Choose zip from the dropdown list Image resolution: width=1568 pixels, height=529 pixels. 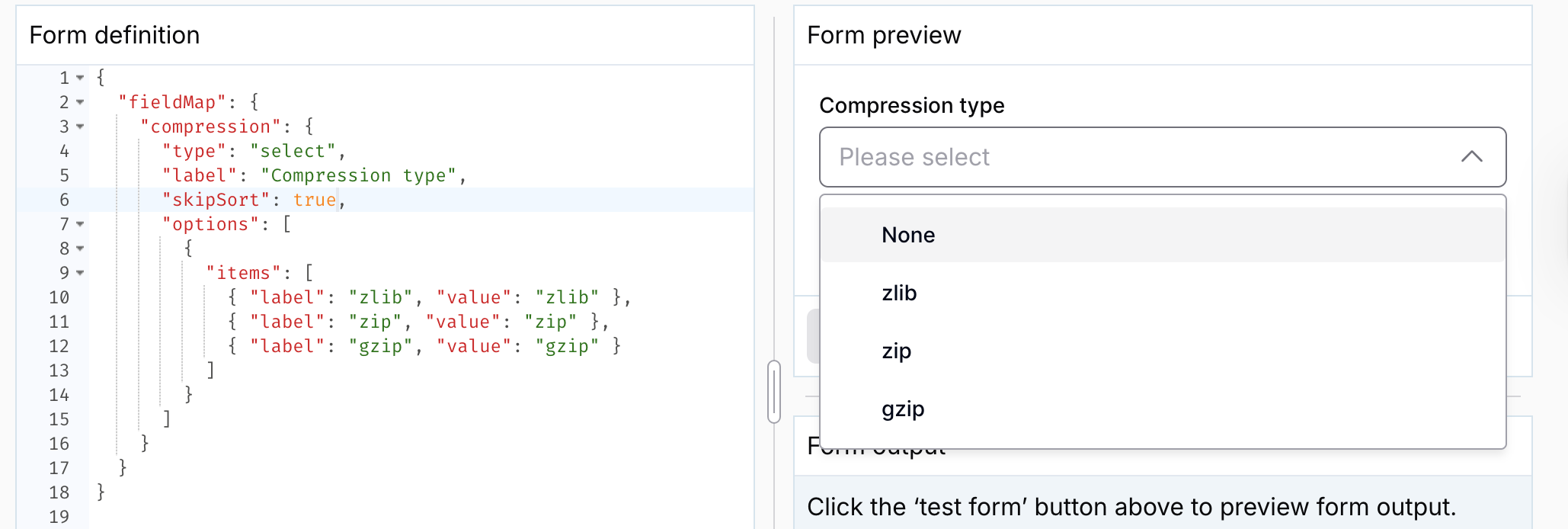tap(1163, 351)
